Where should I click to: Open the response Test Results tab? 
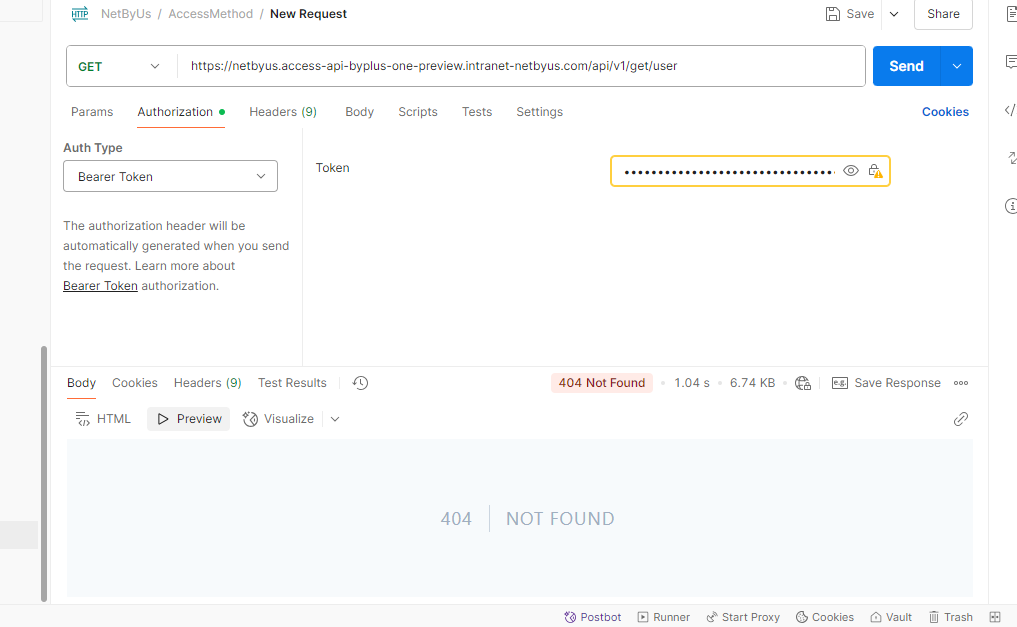(292, 383)
